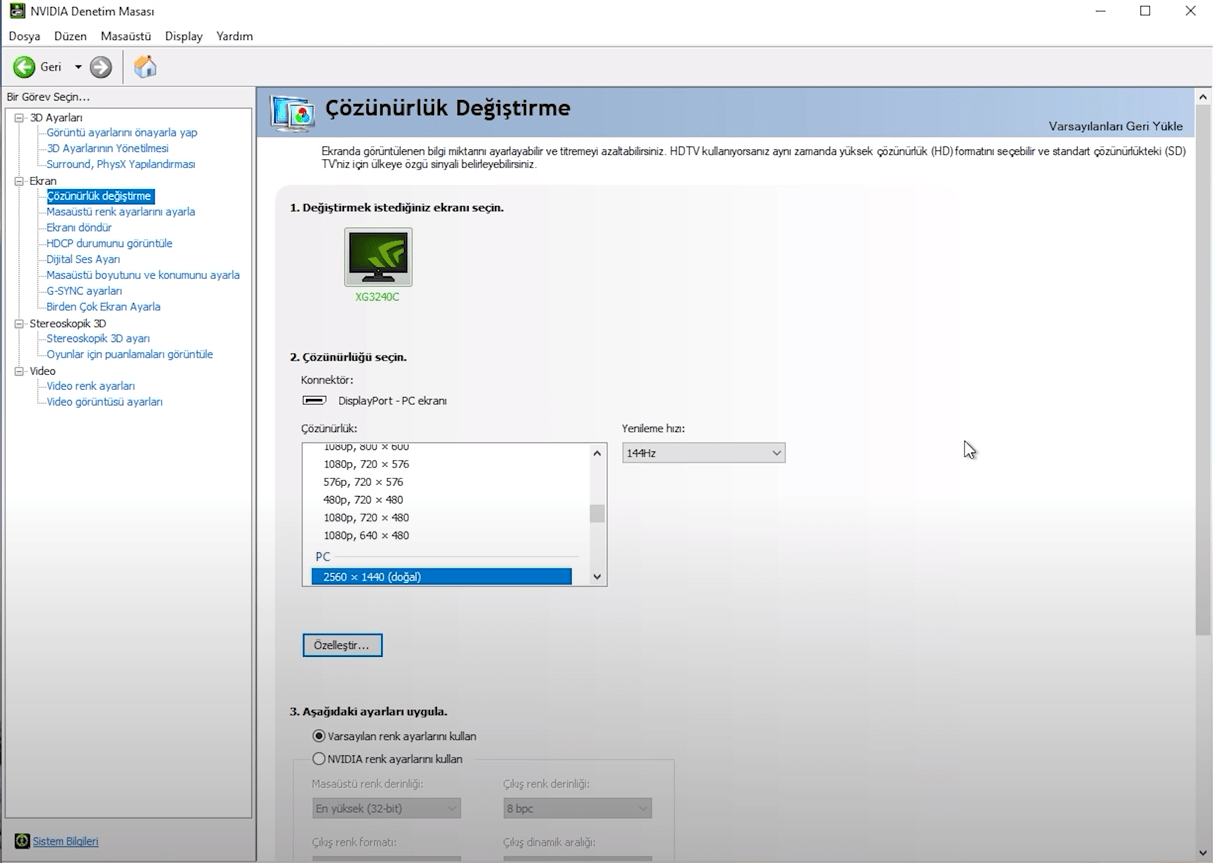Image resolution: width=1213 pixels, height=863 pixels.
Task: Select NVIDIA renk ayarlarını kullan radio
Action: pyautogui.click(x=319, y=759)
